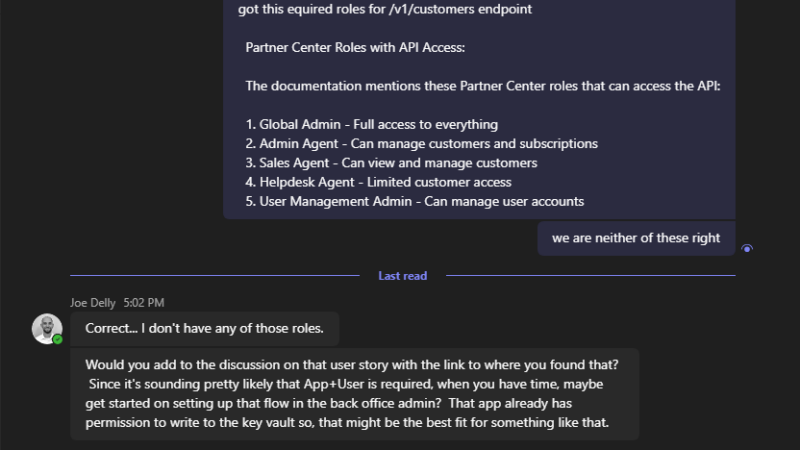
Task: Click the '4. Helpdesk Agent' list line
Action: (378, 182)
